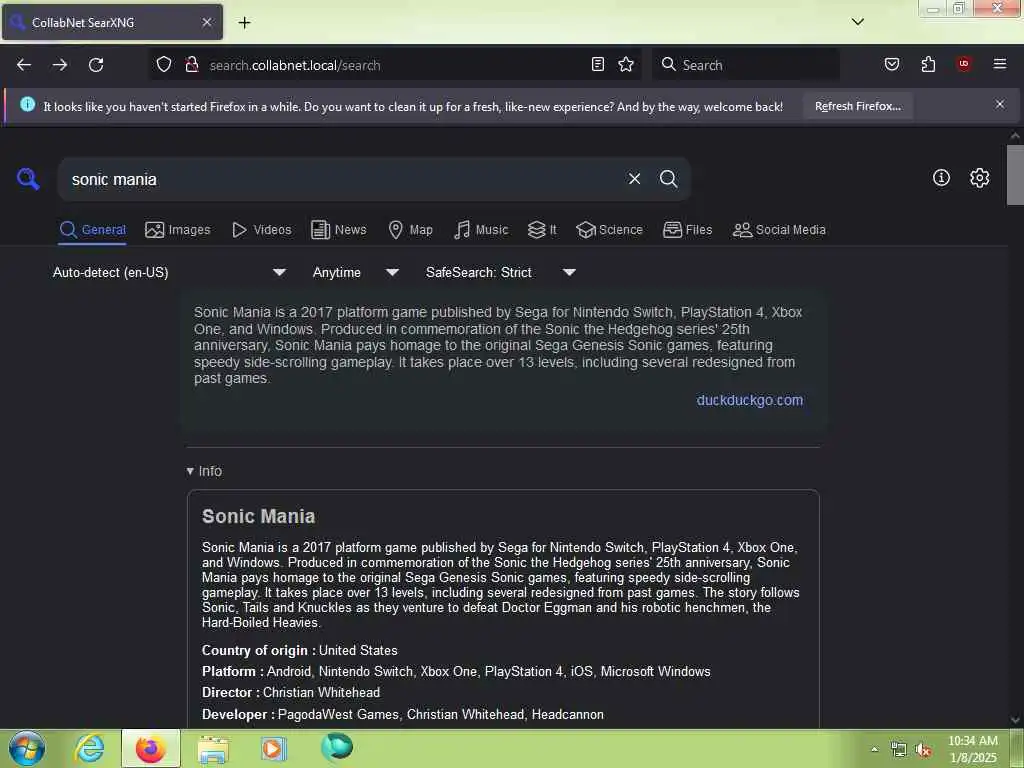The width and height of the screenshot is (1024, 768).
Task: Switch to IT category
Action: (542, 230)
